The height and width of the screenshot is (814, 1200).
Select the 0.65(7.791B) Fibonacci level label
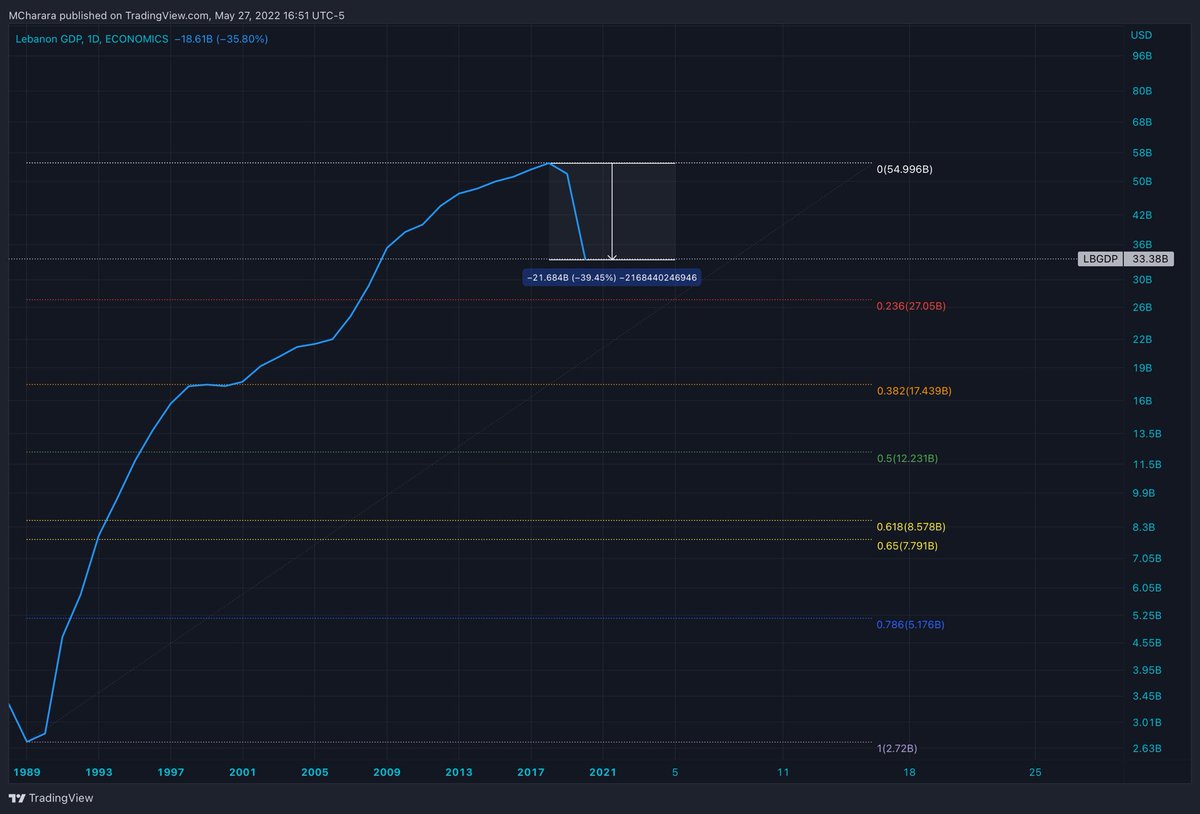click(x=906, y=546)
